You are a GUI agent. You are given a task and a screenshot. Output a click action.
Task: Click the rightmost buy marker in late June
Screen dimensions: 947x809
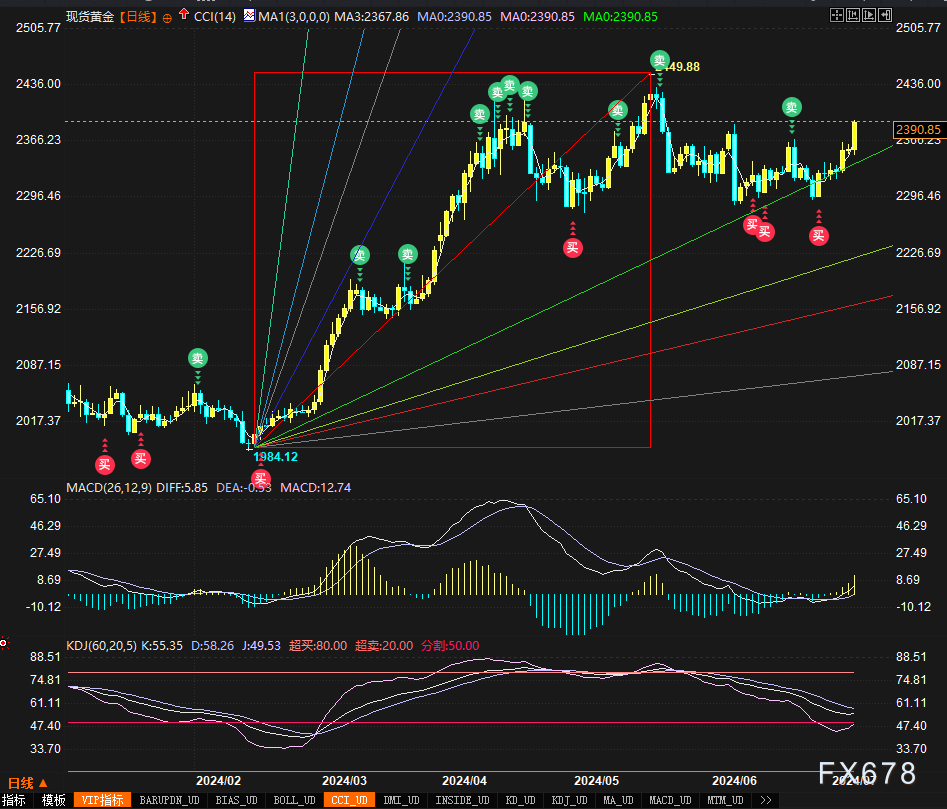point(818,236)
